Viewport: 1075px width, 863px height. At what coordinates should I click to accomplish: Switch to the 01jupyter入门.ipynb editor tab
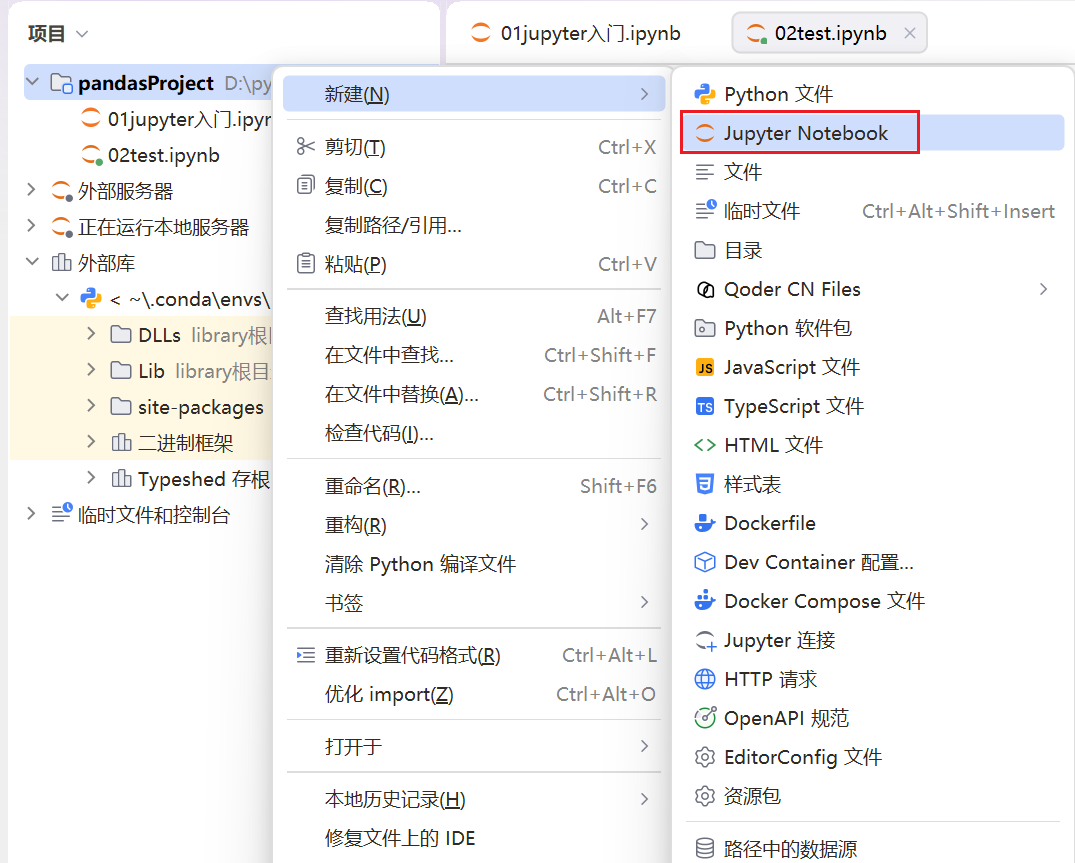[576, 33]
